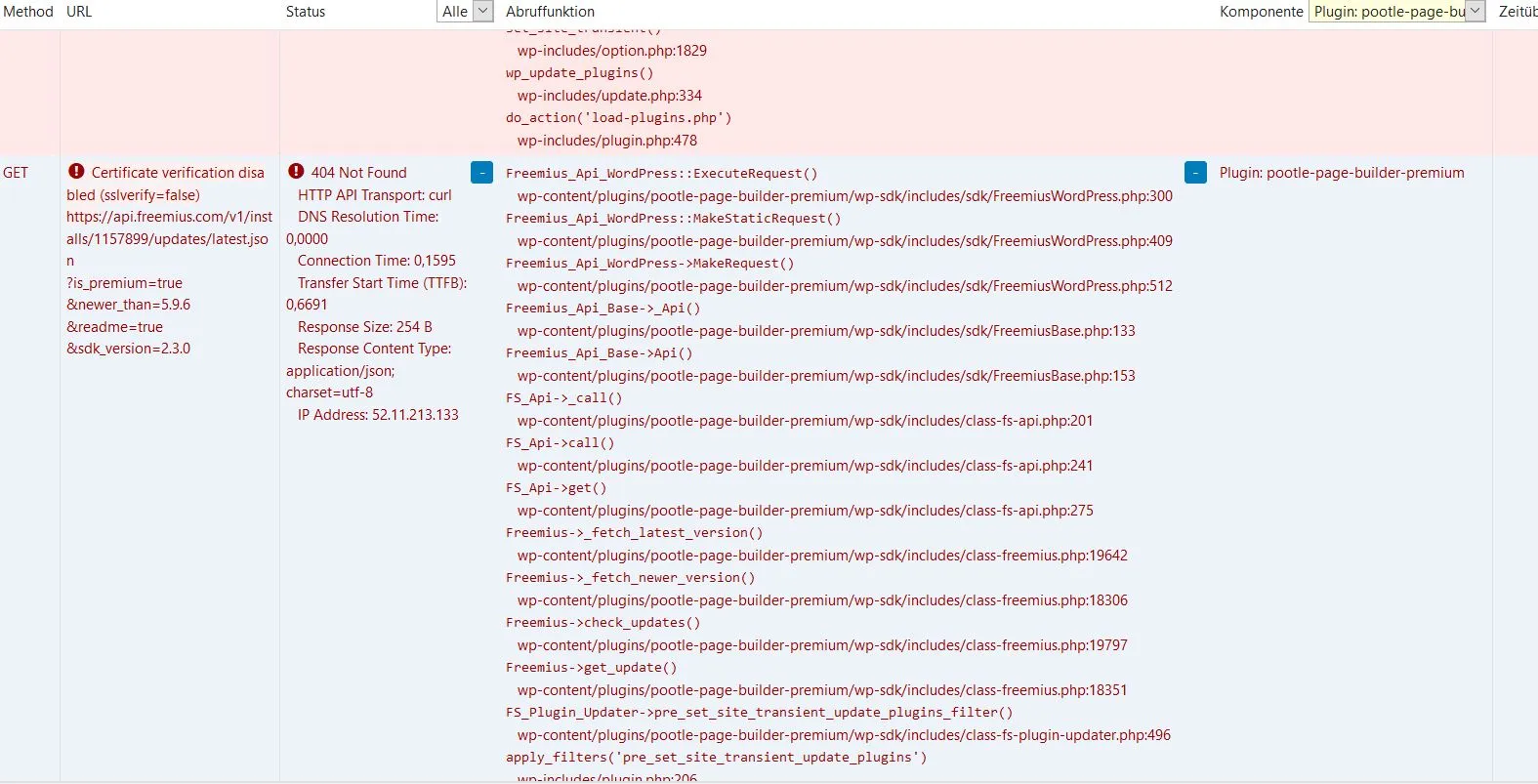1538x784 pixels.
Task: Open class-freemius.php:19797 file path
Action: click(x=822, y=645)
